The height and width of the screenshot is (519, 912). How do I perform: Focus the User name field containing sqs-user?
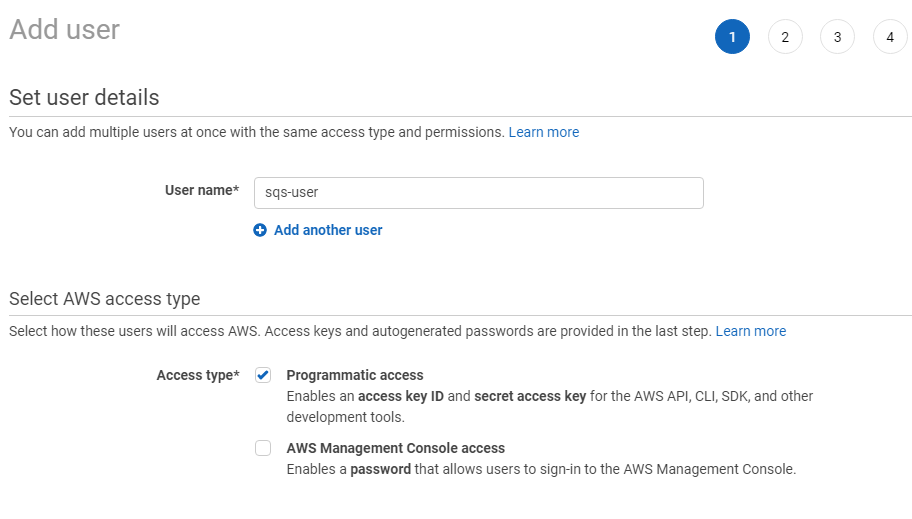(478, 193)
